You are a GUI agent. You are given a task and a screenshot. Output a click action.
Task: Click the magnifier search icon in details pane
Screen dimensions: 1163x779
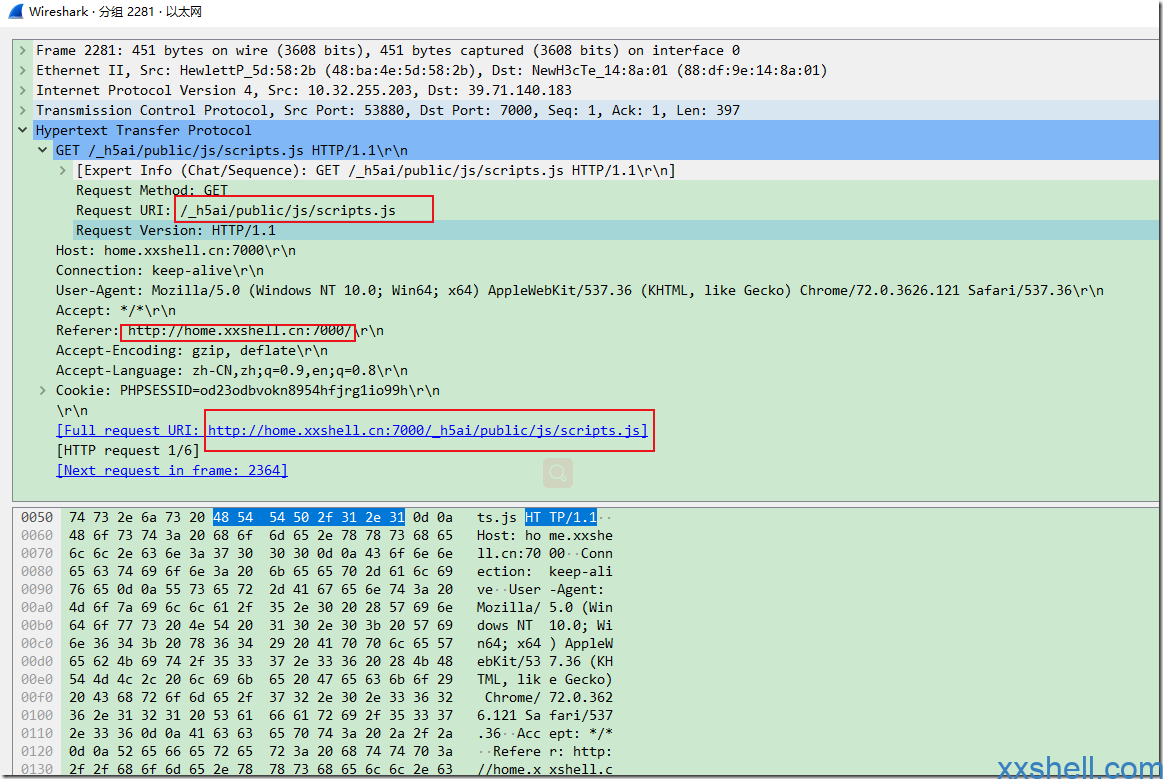(x=558, y=473)
